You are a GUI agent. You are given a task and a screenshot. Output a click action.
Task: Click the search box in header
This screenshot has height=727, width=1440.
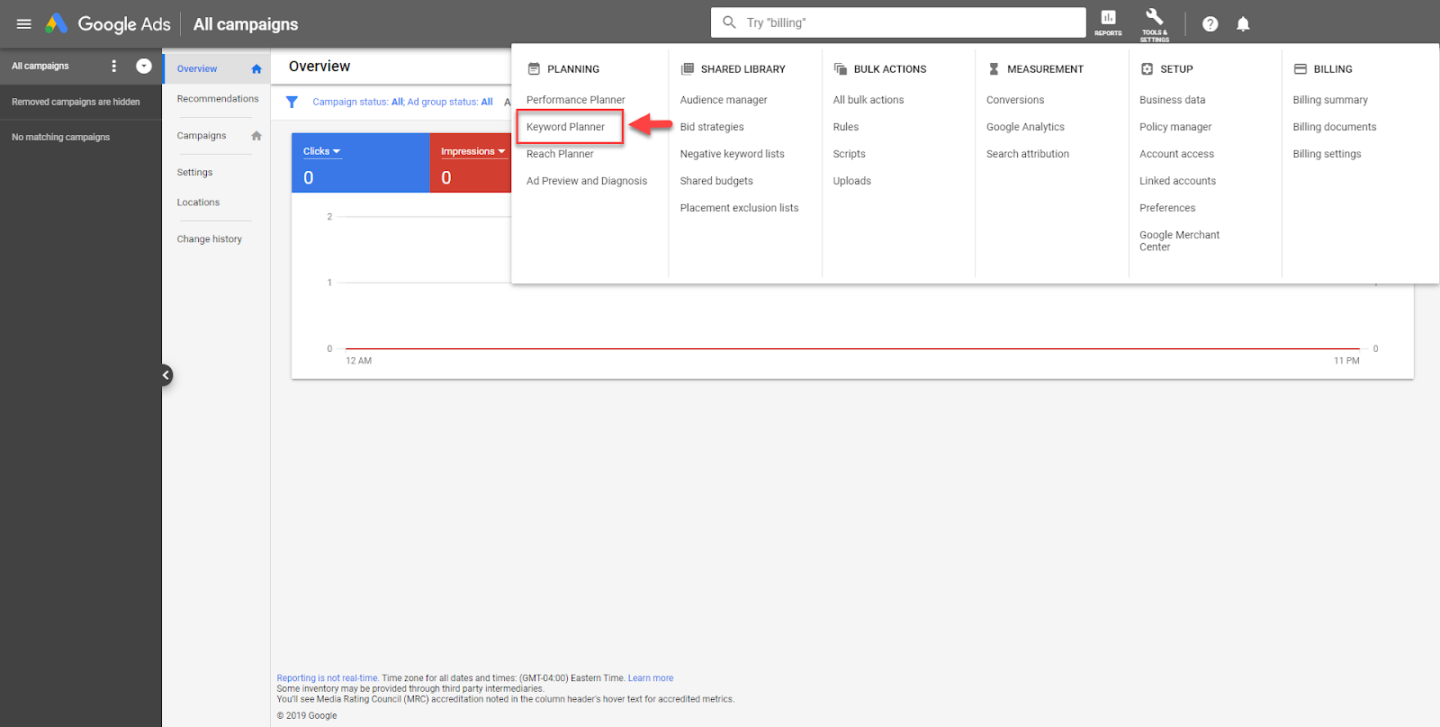(900, 23)
